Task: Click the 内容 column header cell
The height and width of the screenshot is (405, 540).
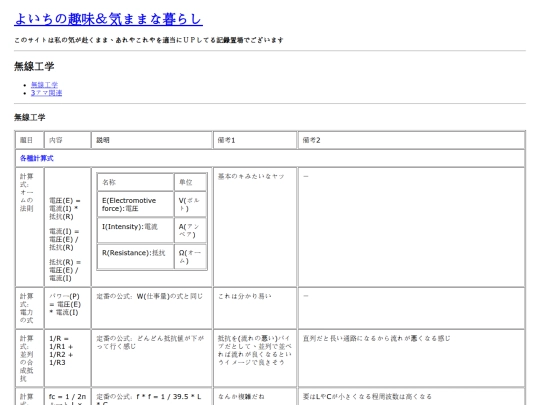Action: pyautogui.click(x=68, y=140)
